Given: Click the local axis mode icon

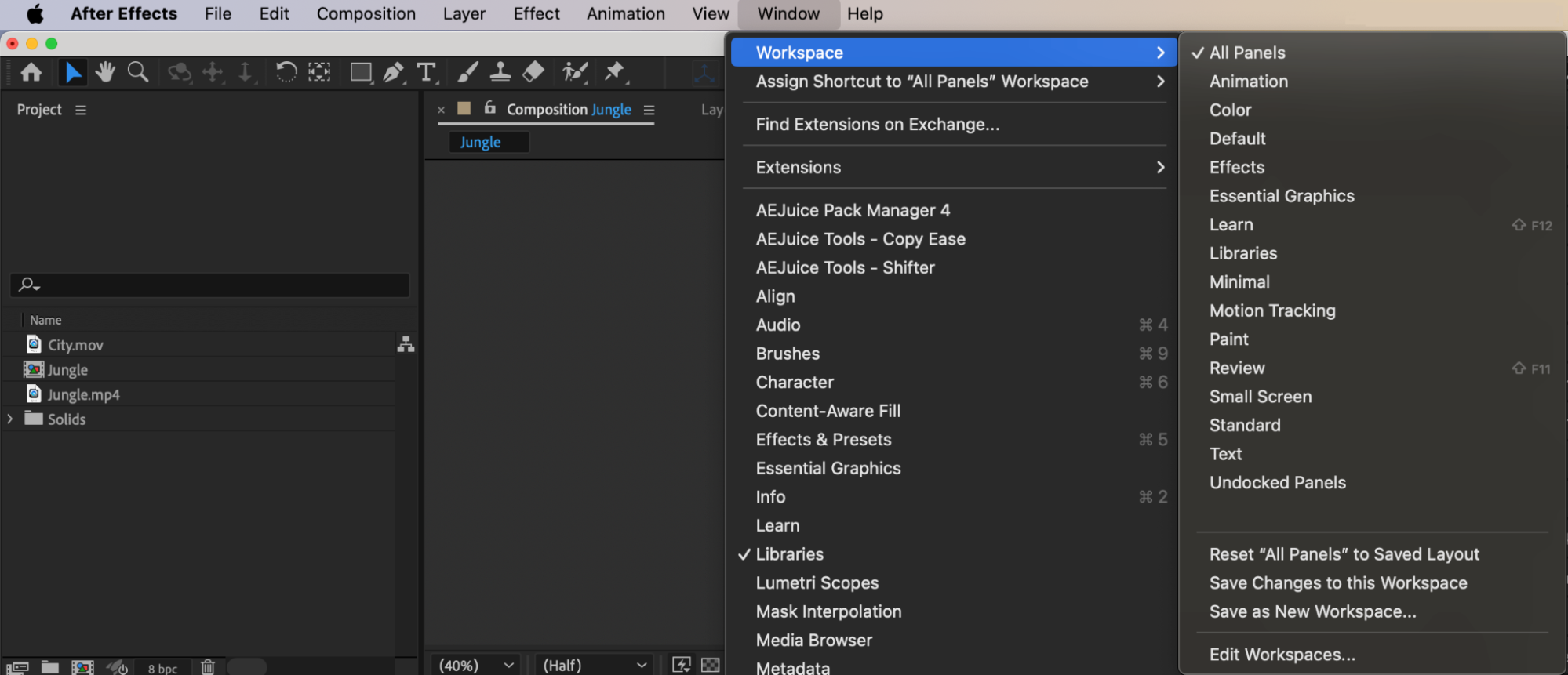Looking at the screenshot, I should click(704, 74).
